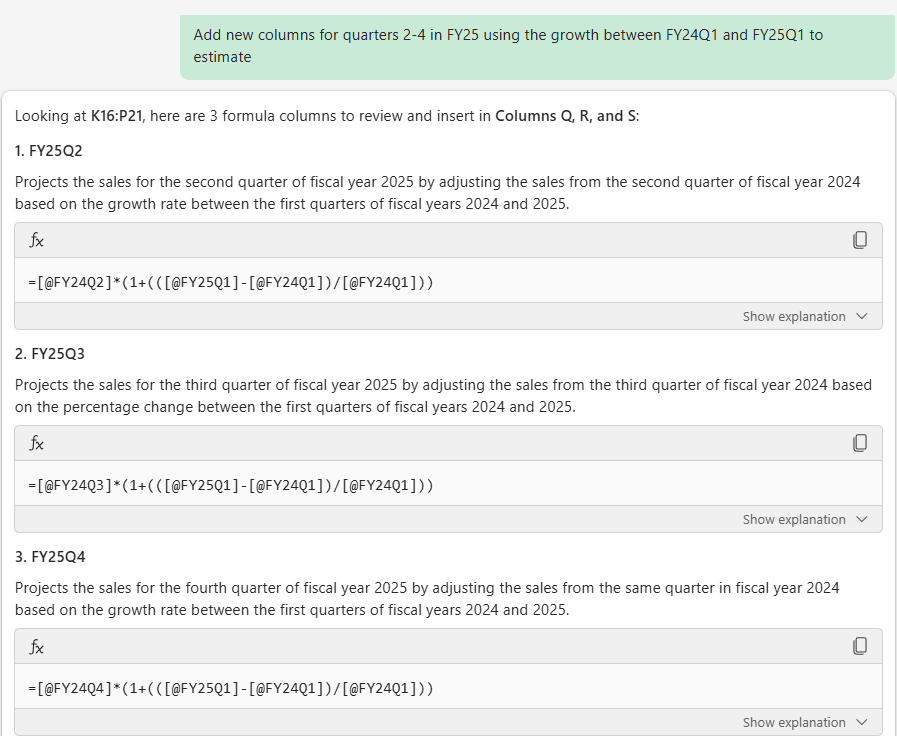897x736 pixels.
Task: Click the 2. FY25Q3 heading
Action: pyautogui.click(x=50, y=354)
